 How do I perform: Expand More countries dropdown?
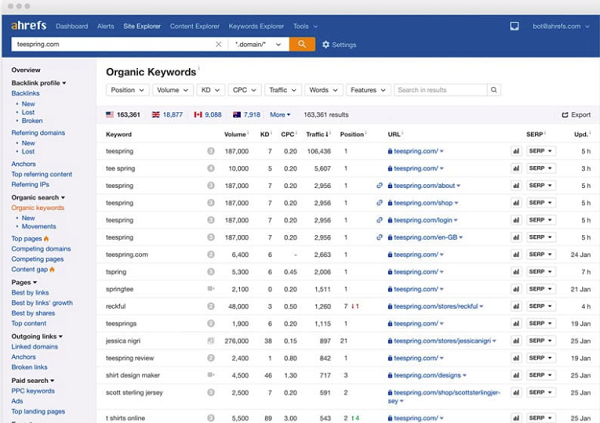280,114
